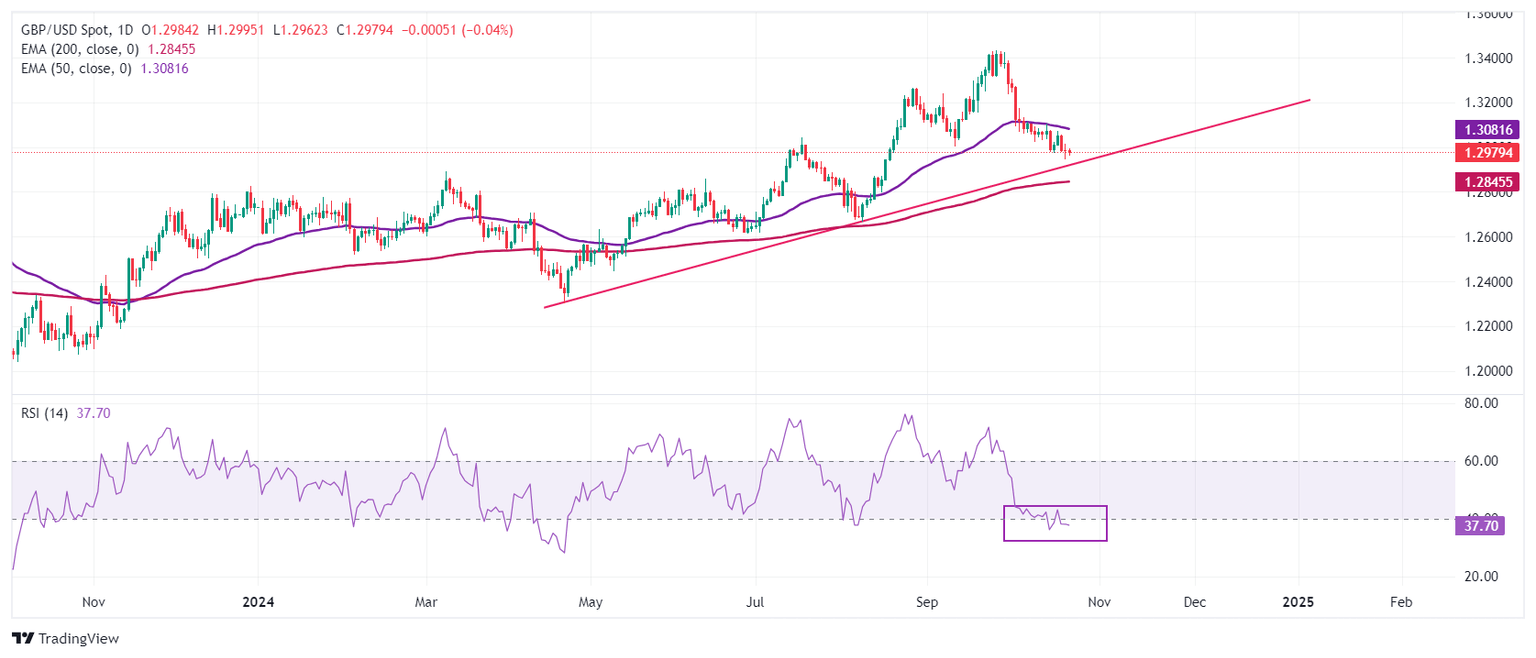Click the 2024 label on time axis
The height and width of the screenshot is (658, 1536).
click(257, 603)
